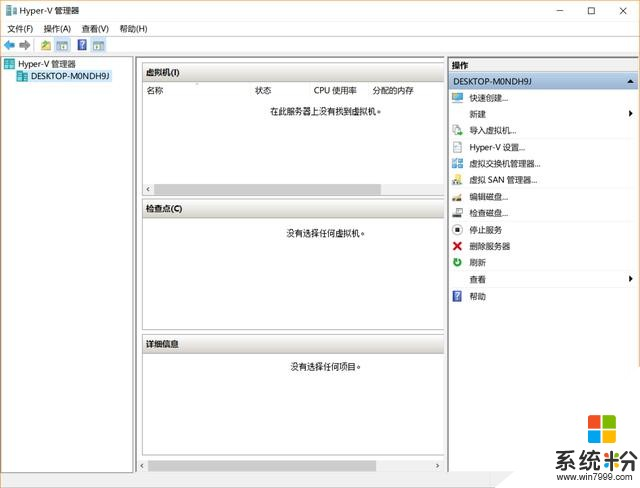Viewport: 640px width, 488px height.
Task: Toggle the console tree pane icon
Action: (62, 45)
